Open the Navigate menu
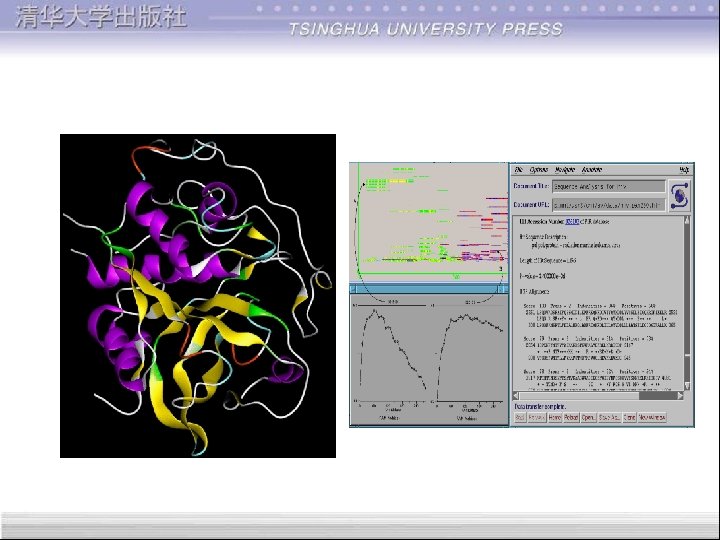Viewport: 720px width, 540px height. pyautogui.click(x=565, y=169)
